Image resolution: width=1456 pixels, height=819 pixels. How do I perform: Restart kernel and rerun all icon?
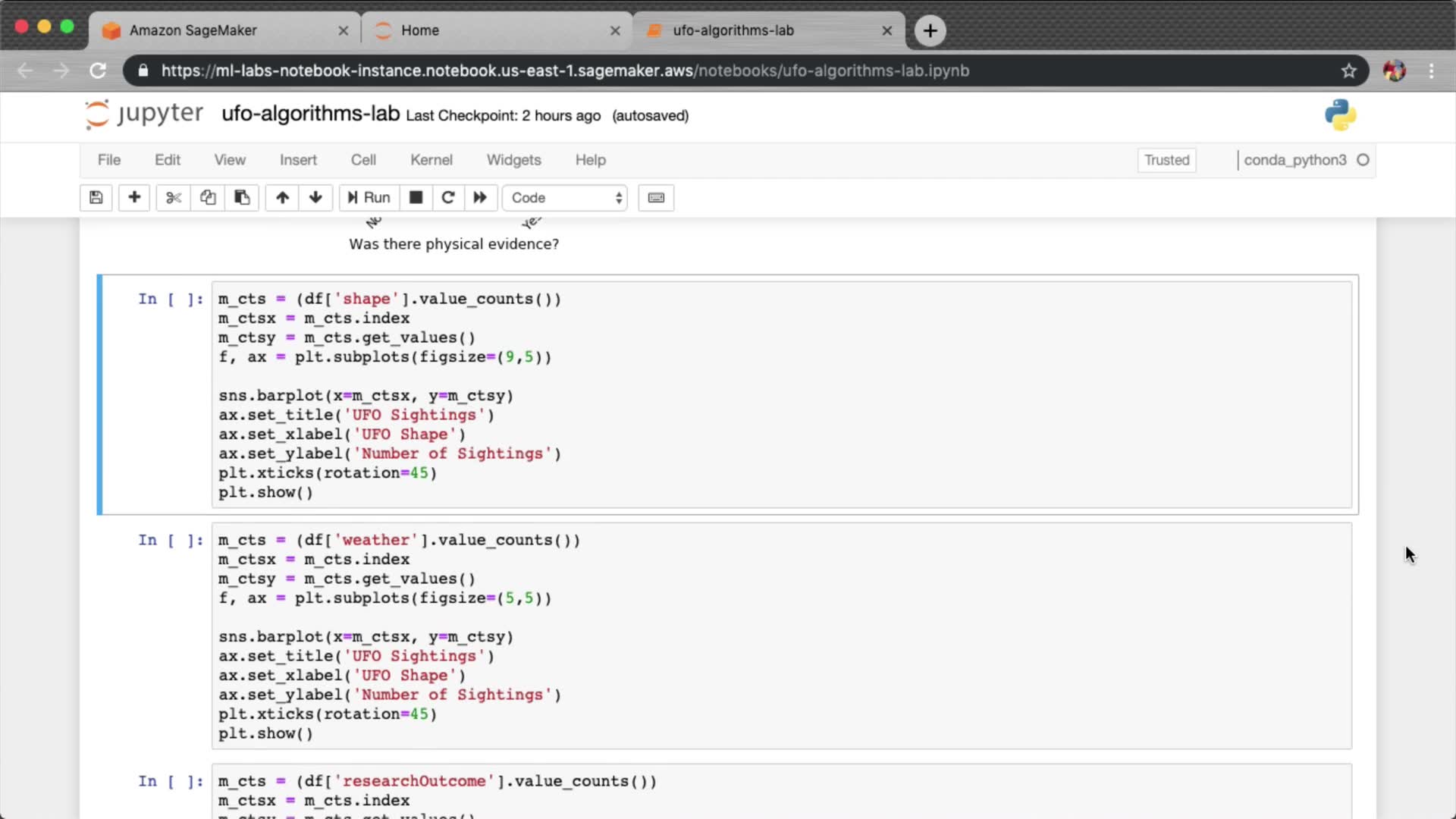coord(480,198)
